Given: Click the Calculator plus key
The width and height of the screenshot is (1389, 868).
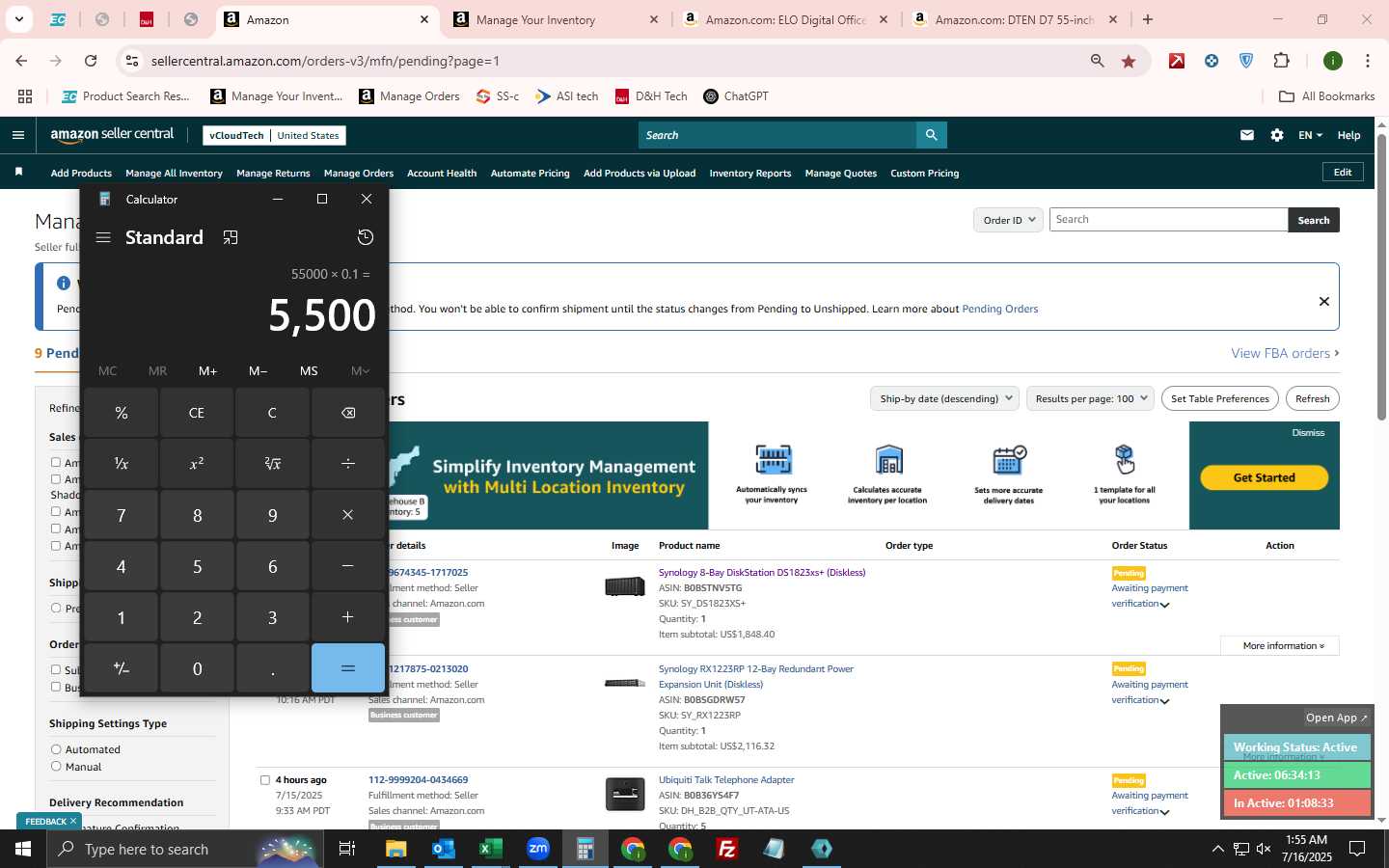Looking at the screenshot, I should [348, 617].
